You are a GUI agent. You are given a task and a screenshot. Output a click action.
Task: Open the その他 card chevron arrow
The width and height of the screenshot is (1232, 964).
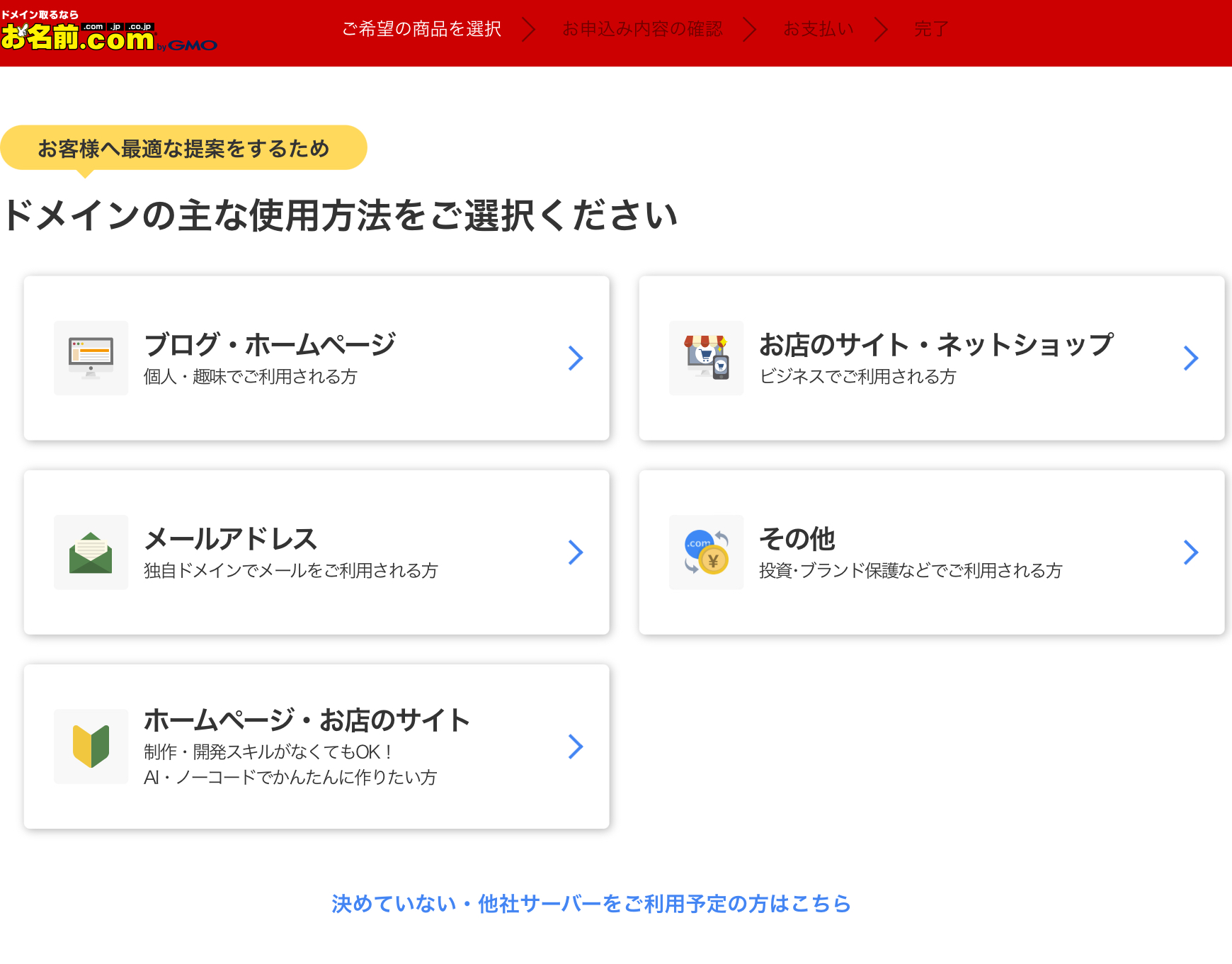(x=1191, y=552)
